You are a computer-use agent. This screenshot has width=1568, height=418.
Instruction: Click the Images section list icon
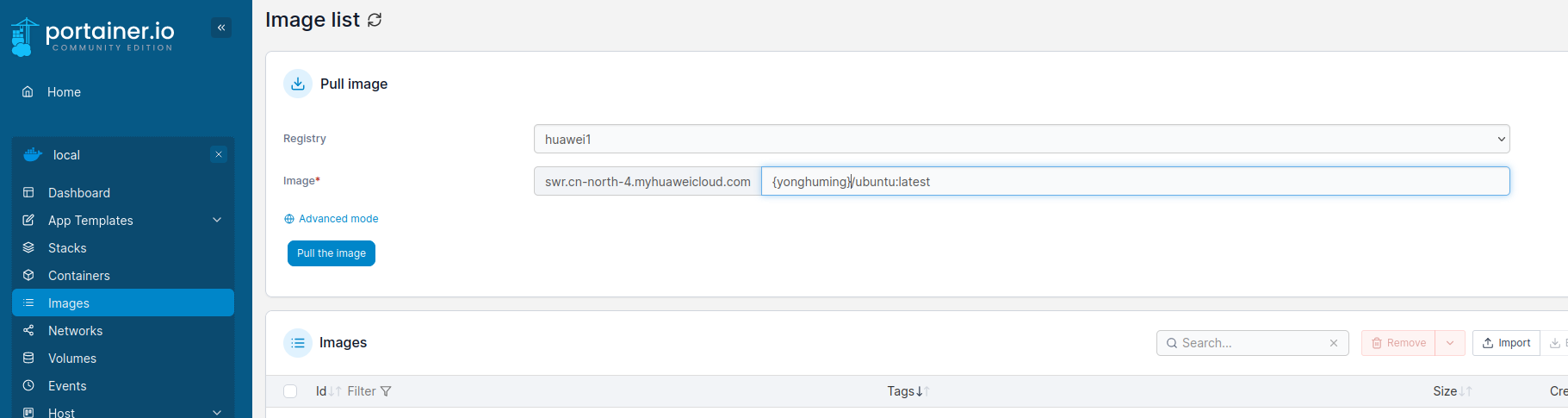298,343
